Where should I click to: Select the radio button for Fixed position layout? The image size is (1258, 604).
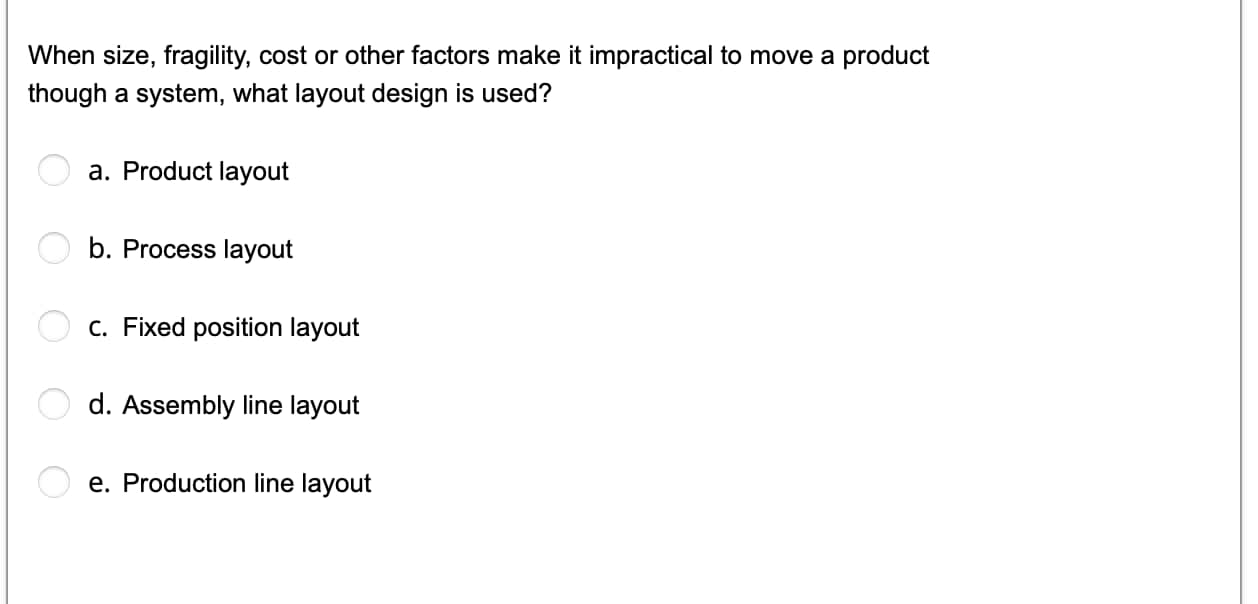(54, 325)
